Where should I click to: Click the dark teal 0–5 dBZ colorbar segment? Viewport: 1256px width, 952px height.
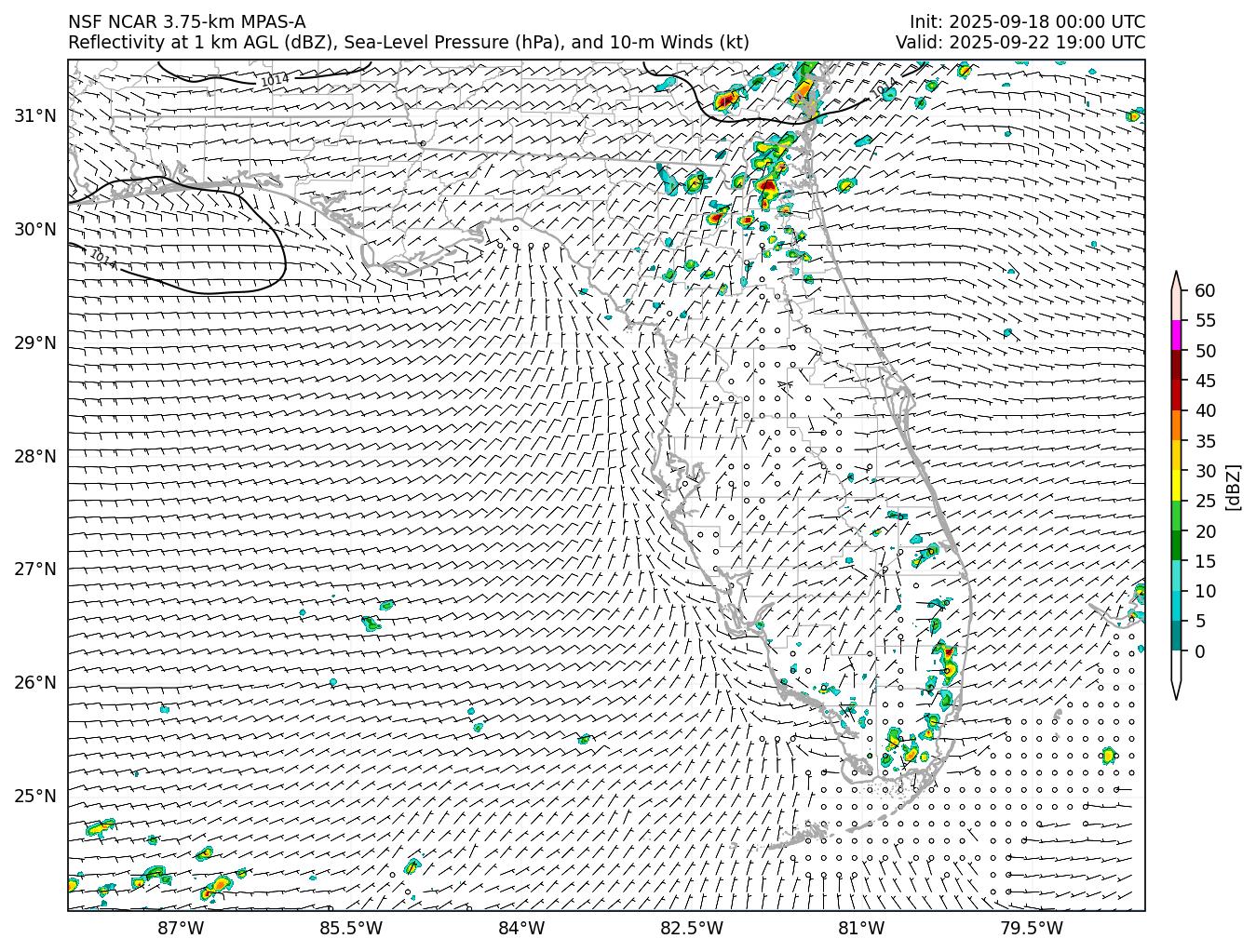click(x=1176, y=636)
